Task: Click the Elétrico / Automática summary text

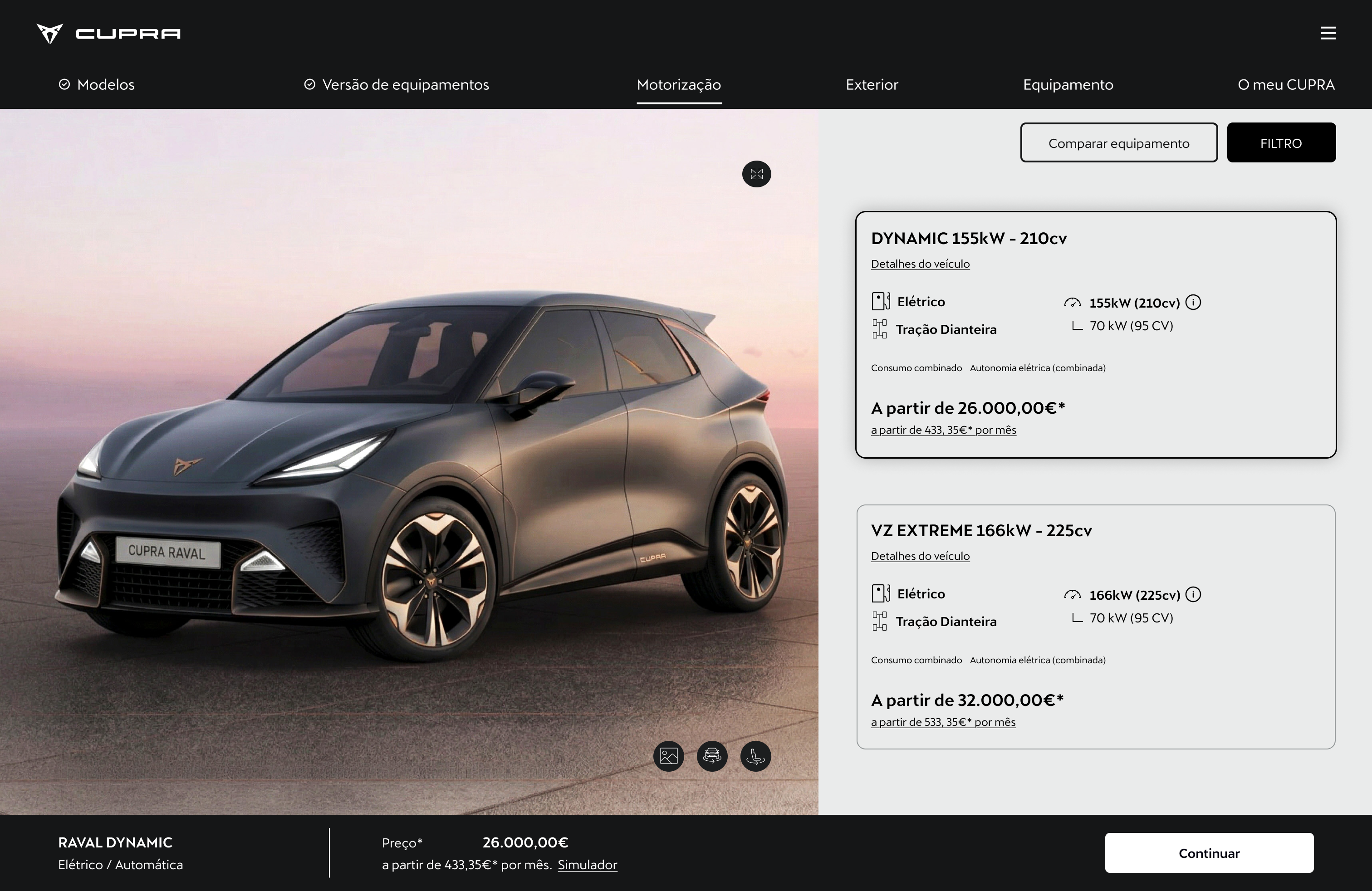Action: [x=121, y=865]
